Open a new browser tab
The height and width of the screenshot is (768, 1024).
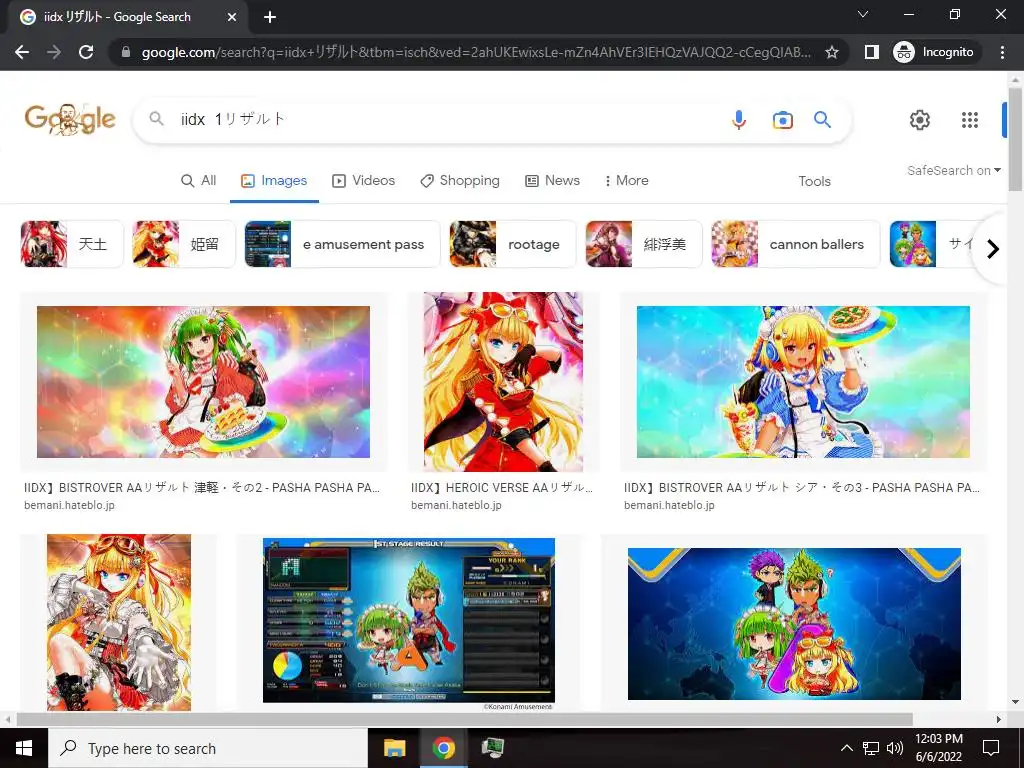(x=270, y=17)
